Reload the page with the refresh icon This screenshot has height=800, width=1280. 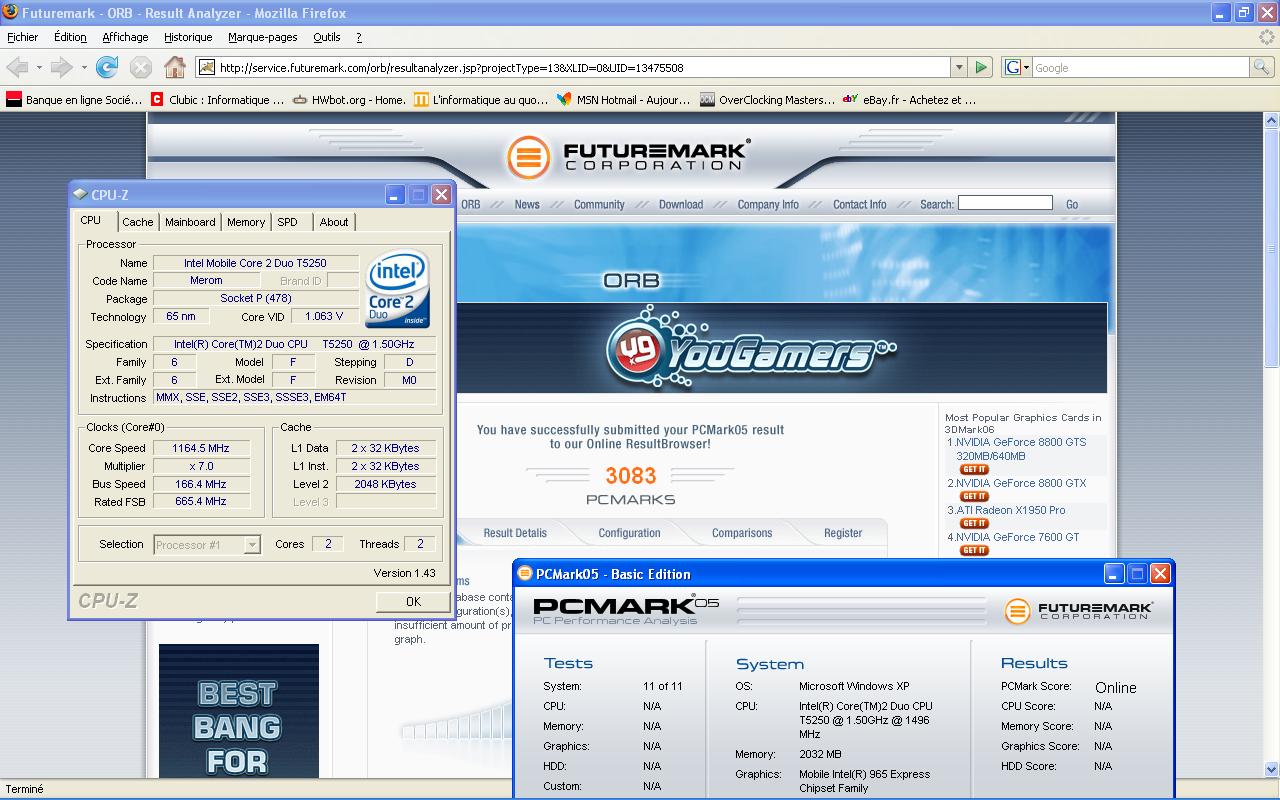click(107, 67)
